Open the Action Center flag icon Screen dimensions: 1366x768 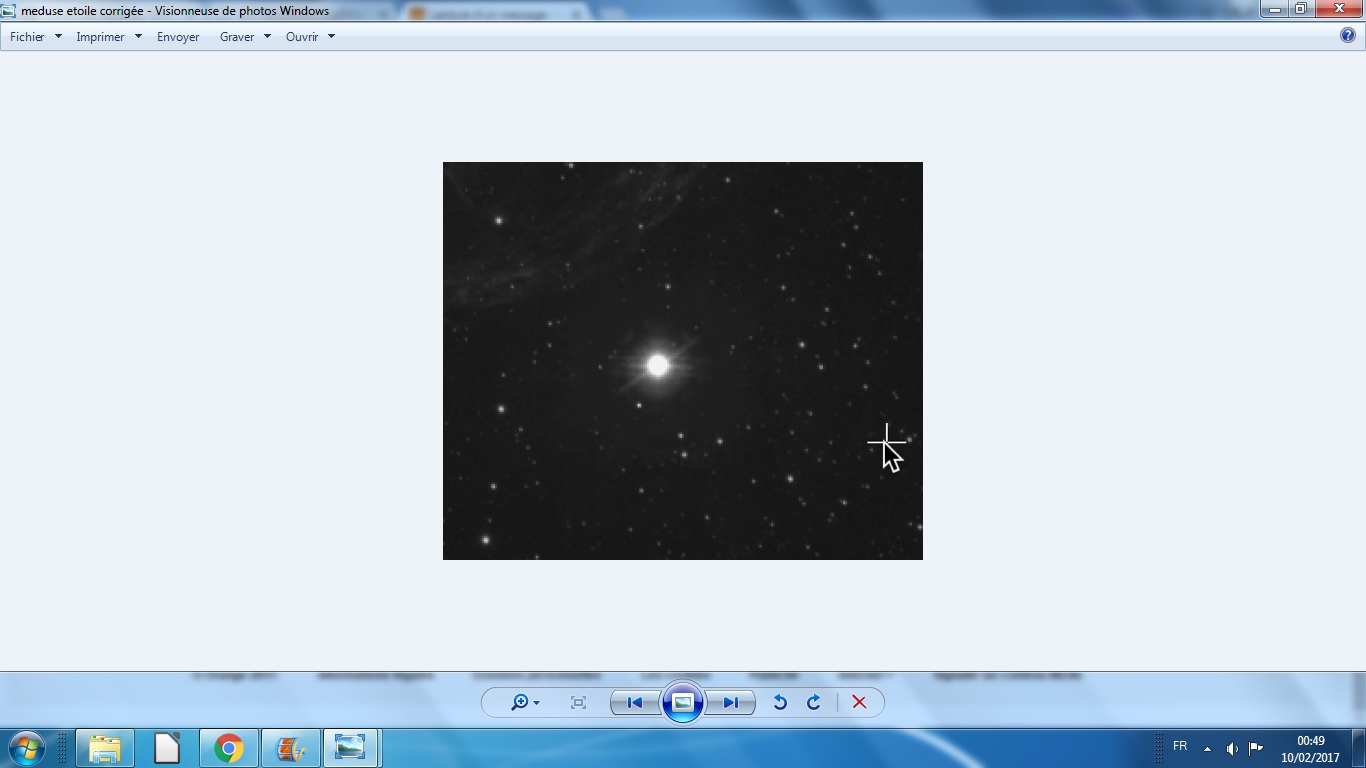pyautogui.click(x=1256, y=748)
